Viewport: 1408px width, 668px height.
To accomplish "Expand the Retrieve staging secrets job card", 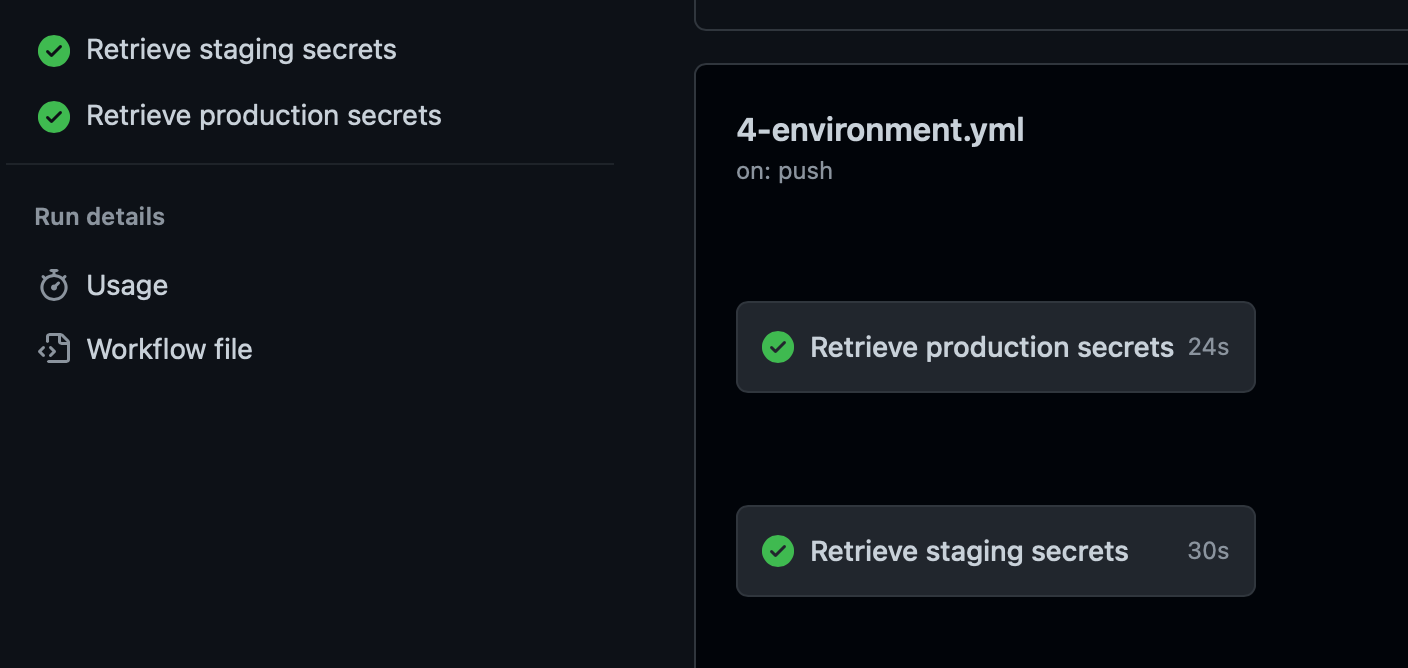I will (x=995, y=551).
